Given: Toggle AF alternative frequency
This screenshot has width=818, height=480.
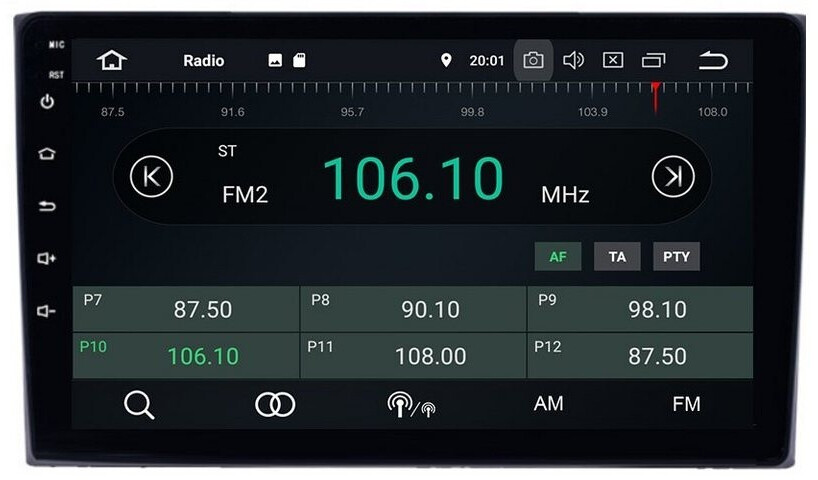Looking at the screenshot, I should click(x=558, y=256).
